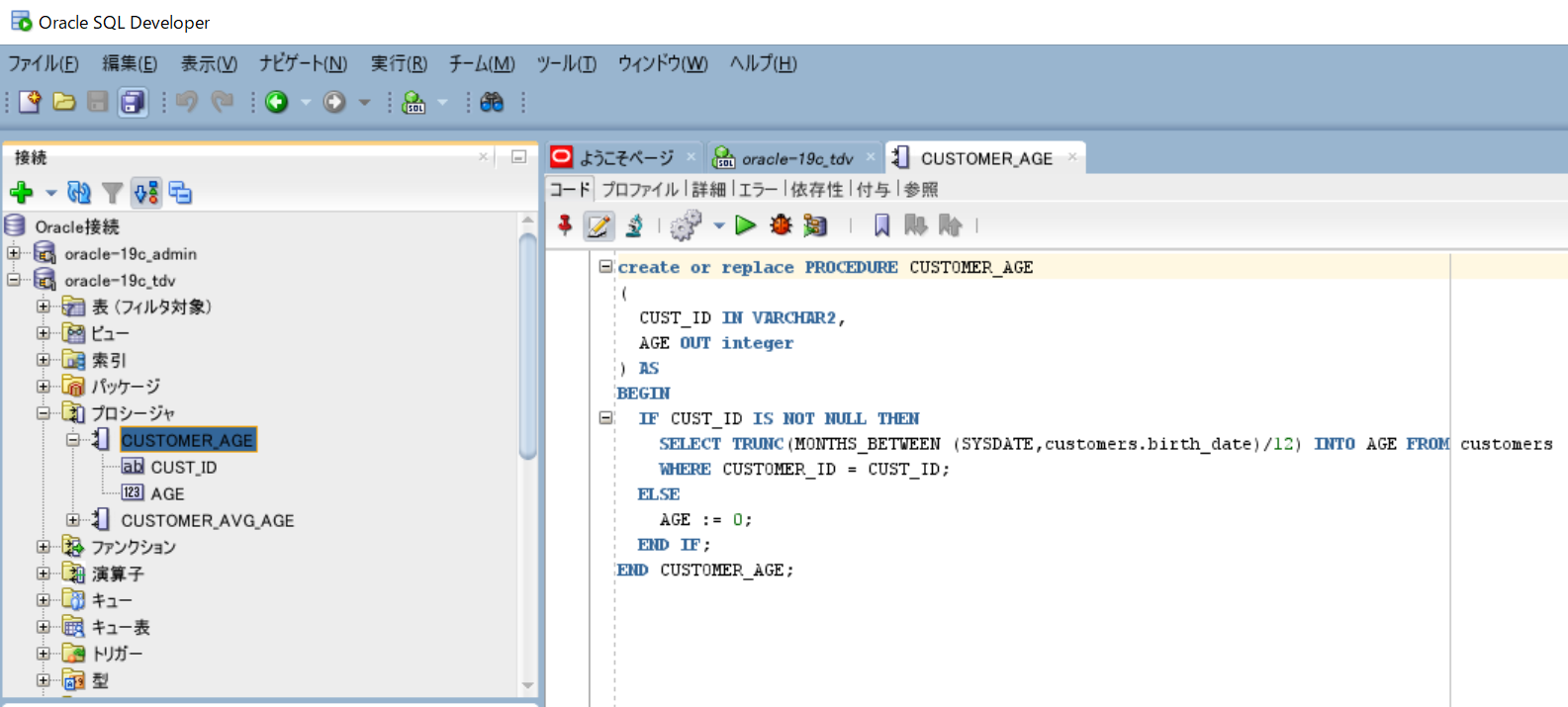
Task: Click the Collapse All icon in Connections panel
Action: click(180, 193)
